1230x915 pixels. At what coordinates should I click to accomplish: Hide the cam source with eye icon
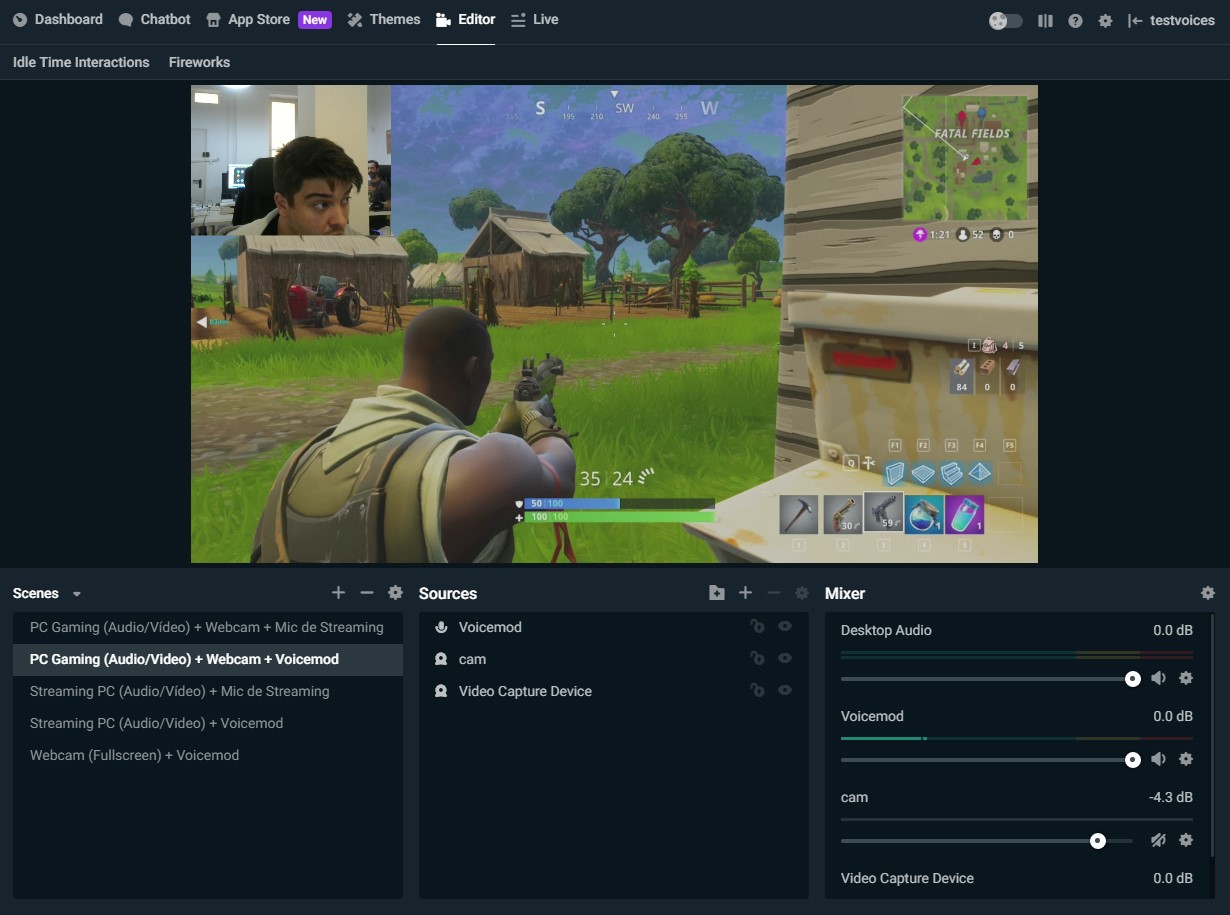(x=785, y=659)
